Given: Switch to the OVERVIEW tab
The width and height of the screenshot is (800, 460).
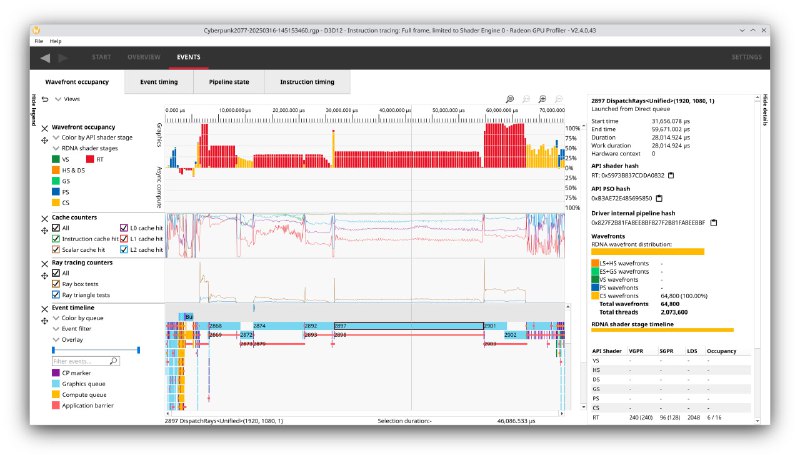Looking at the screenshot, I should [144, 57].
